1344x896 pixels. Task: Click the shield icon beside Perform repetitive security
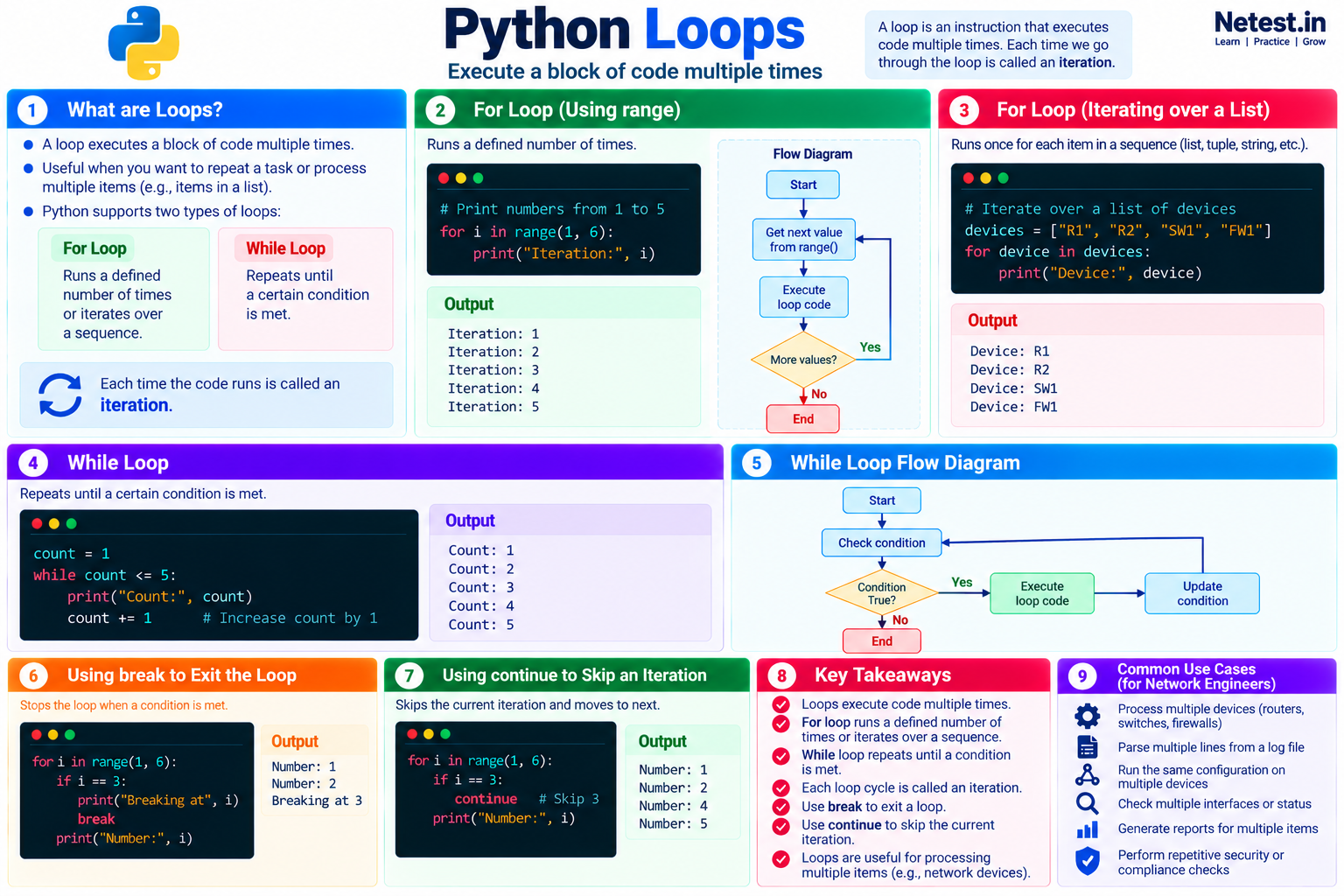click(x=1087, y=861)
